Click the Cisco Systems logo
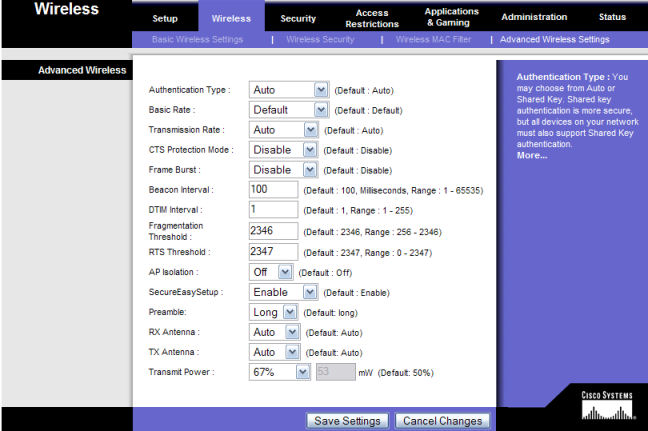The image size is (648, 431). pos(606,405)
